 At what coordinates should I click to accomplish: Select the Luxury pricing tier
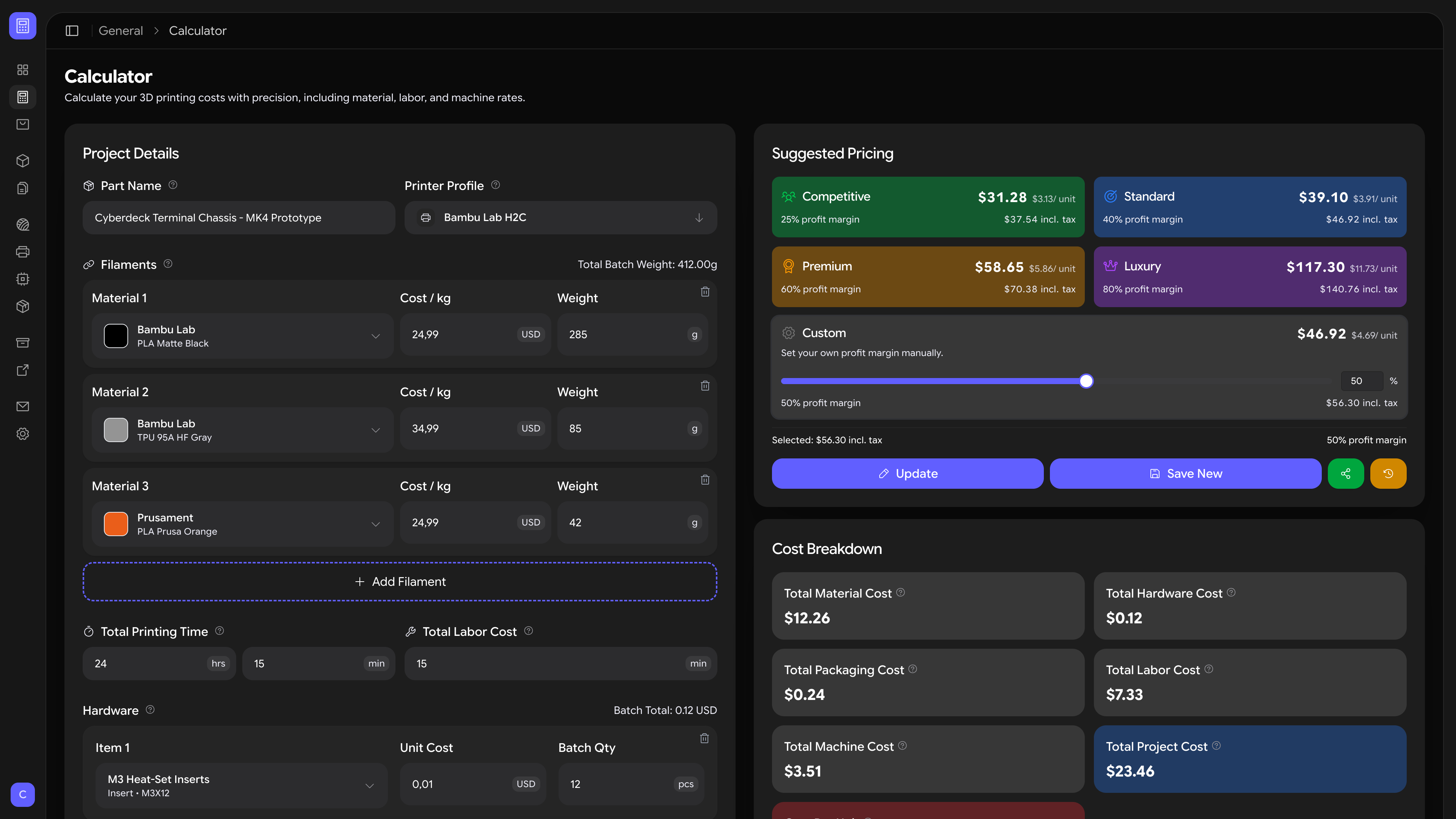pyautogui.click(x=1250, y=276)
